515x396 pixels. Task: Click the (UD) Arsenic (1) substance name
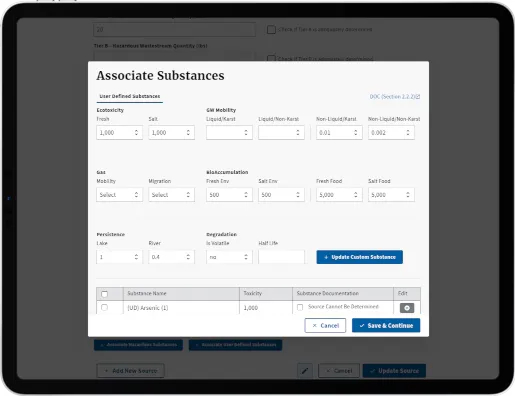point(148,308)
